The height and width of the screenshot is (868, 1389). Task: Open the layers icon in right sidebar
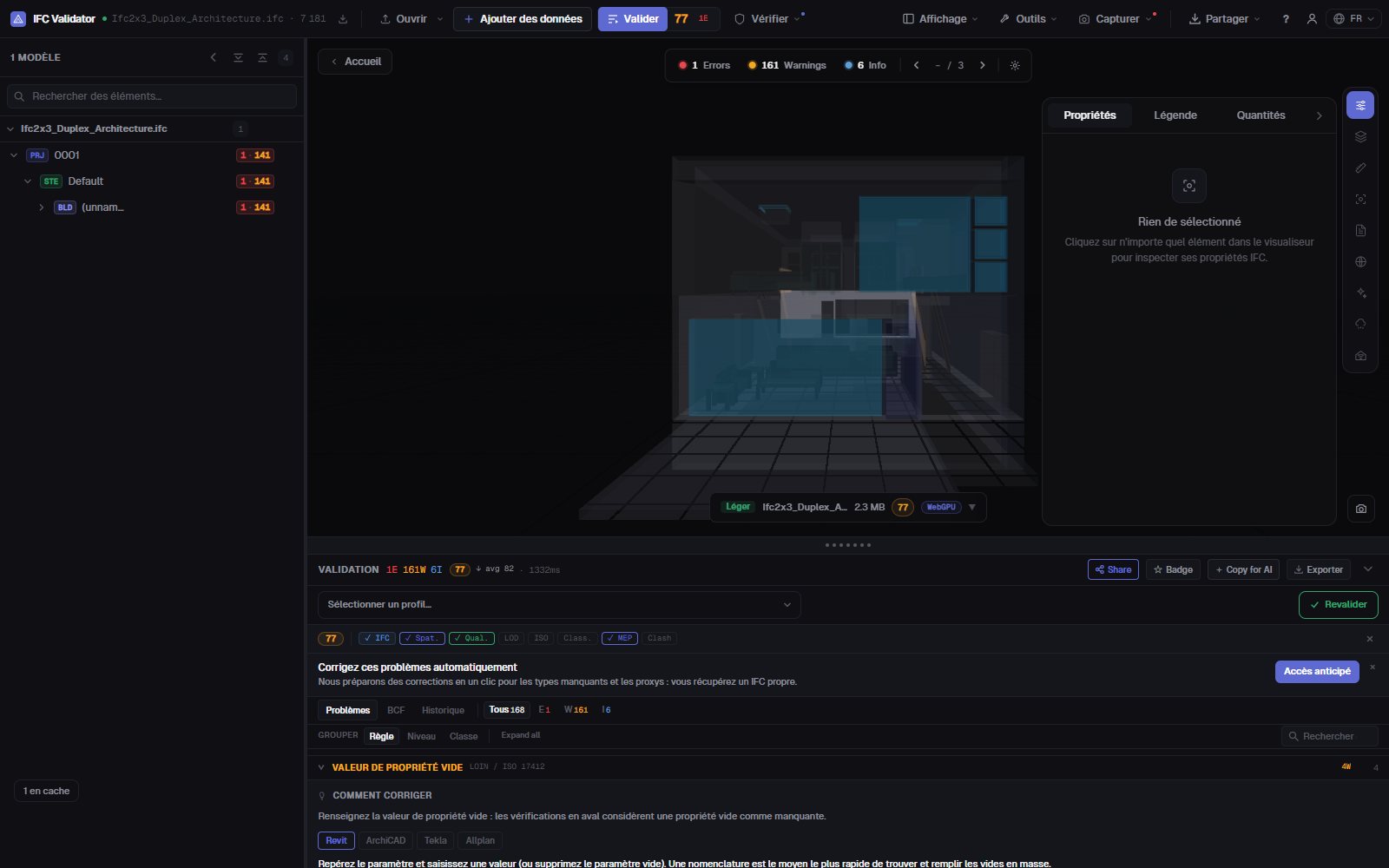1360,136
